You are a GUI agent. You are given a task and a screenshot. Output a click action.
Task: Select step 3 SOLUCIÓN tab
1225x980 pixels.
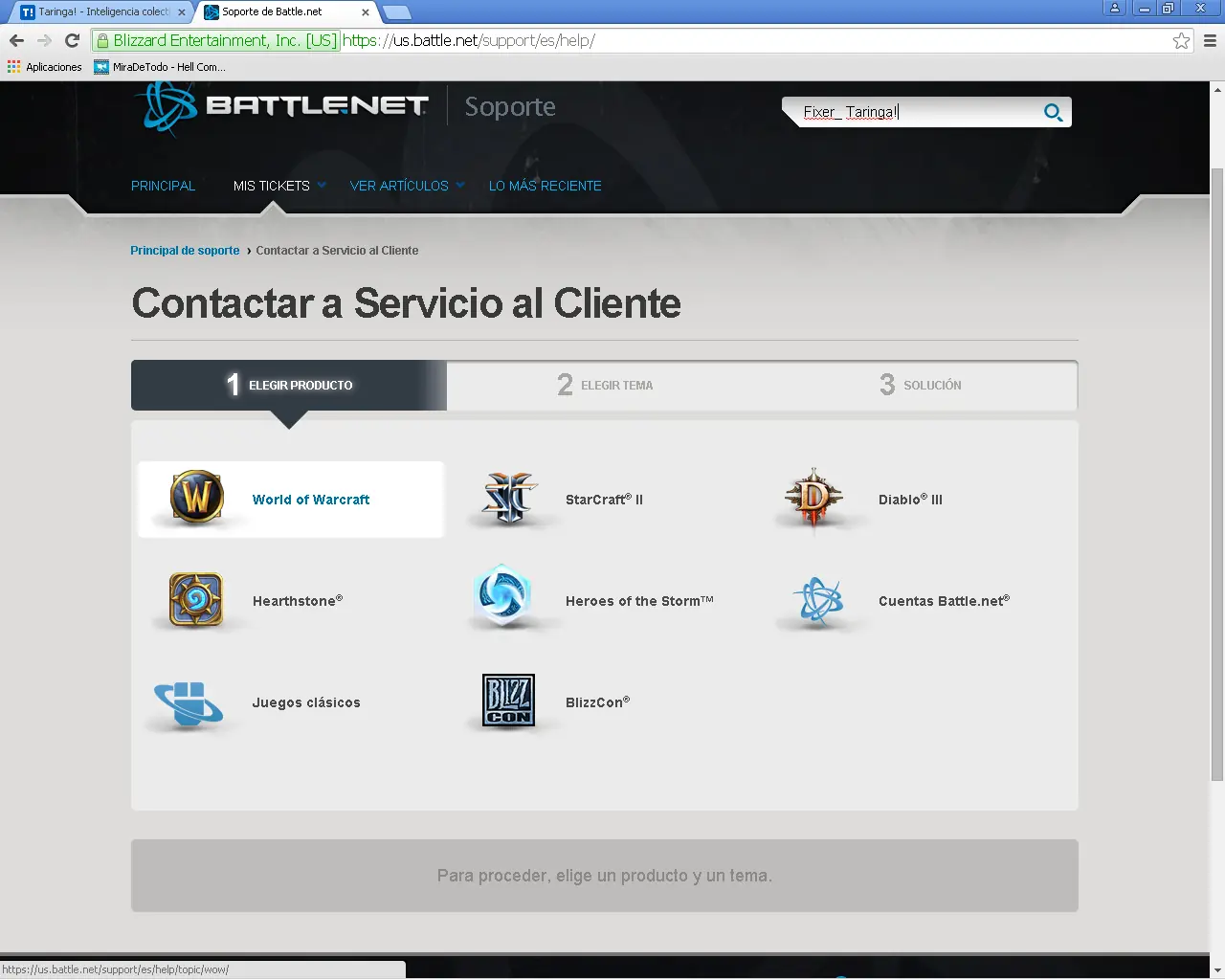click(921, 385)
